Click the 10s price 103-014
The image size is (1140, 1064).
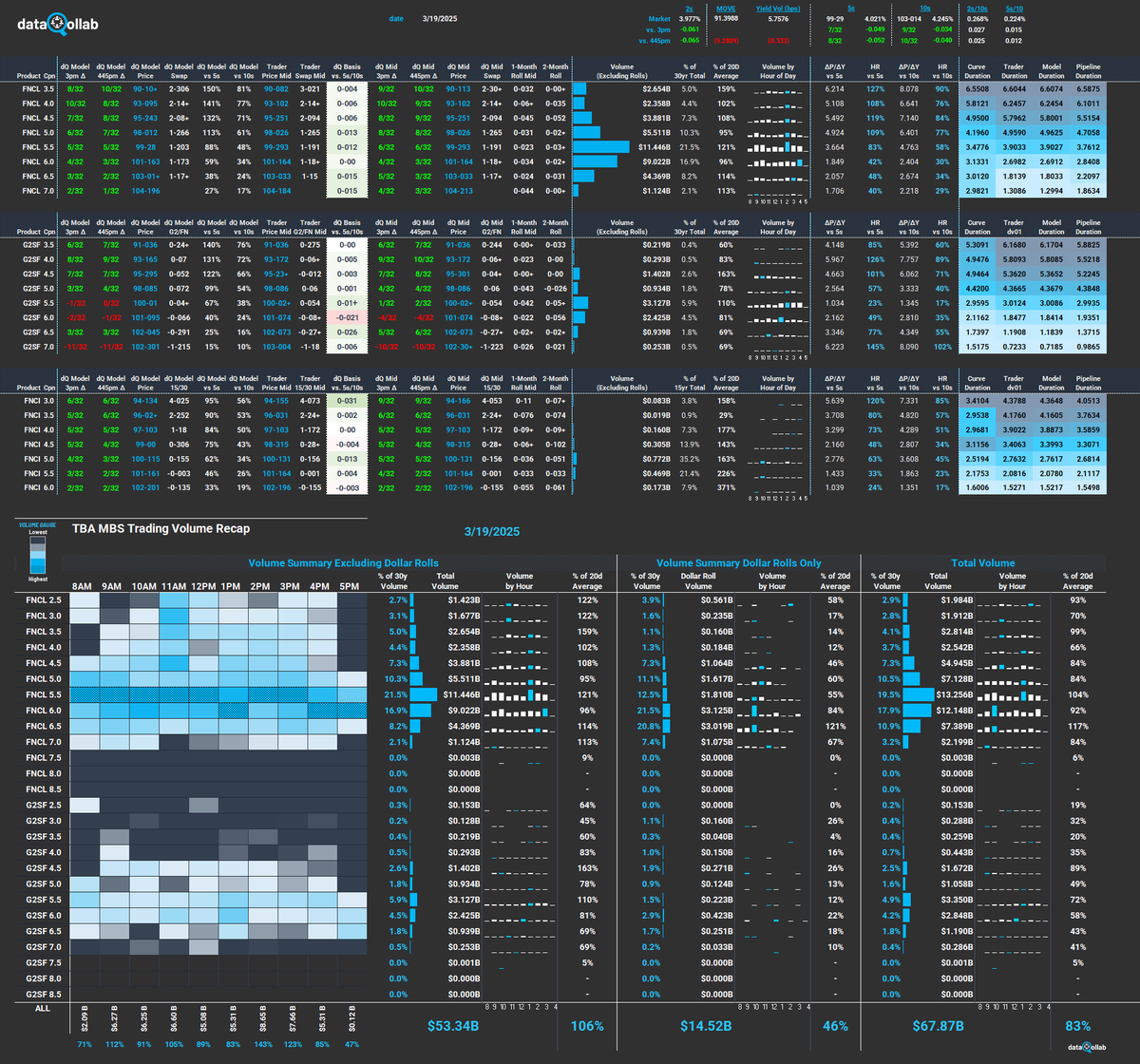pyautogui.click(x=909, y=17)
